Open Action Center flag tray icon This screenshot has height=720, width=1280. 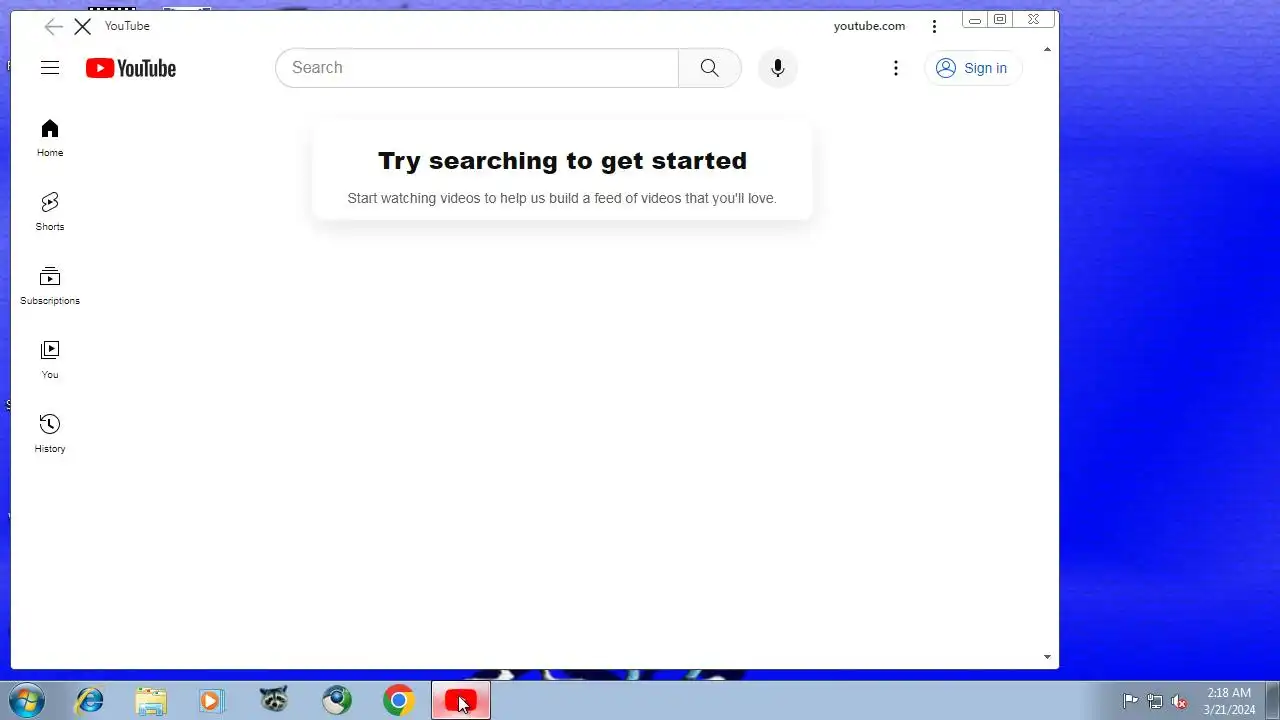pos(1131,701)
